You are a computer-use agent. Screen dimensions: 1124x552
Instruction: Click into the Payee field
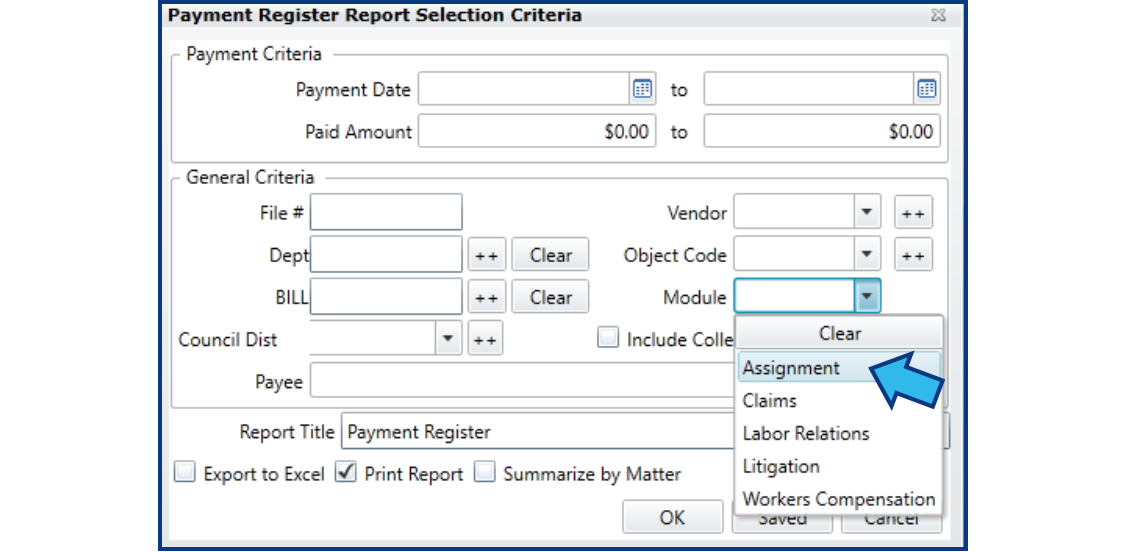coord(523,380)
